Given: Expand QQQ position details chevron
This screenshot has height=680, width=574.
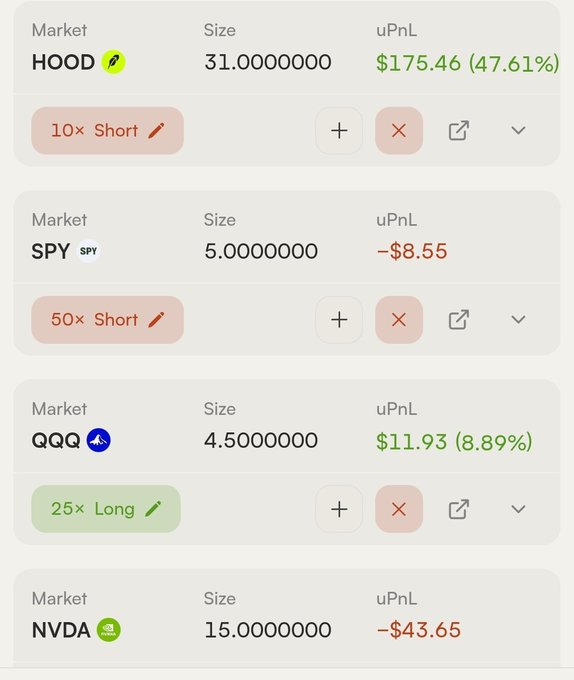Looking at the screenshot, I should point(519,509).
